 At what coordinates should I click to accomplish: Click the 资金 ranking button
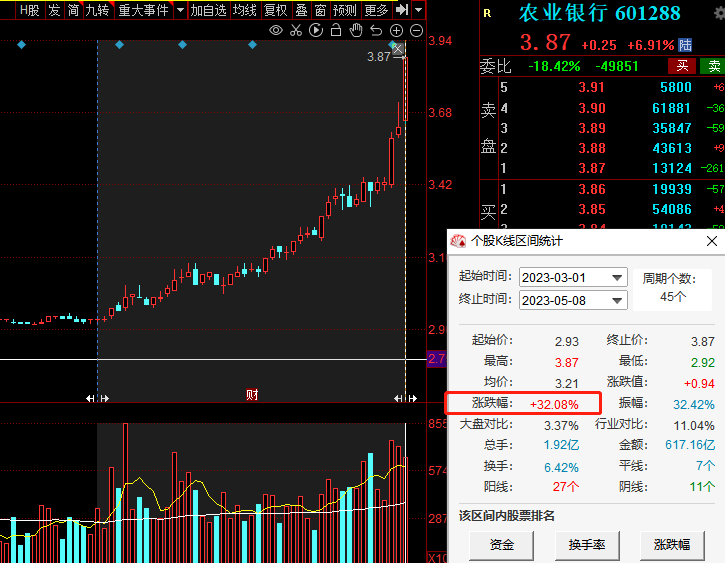pyautogui.click(x=501, y=545)
